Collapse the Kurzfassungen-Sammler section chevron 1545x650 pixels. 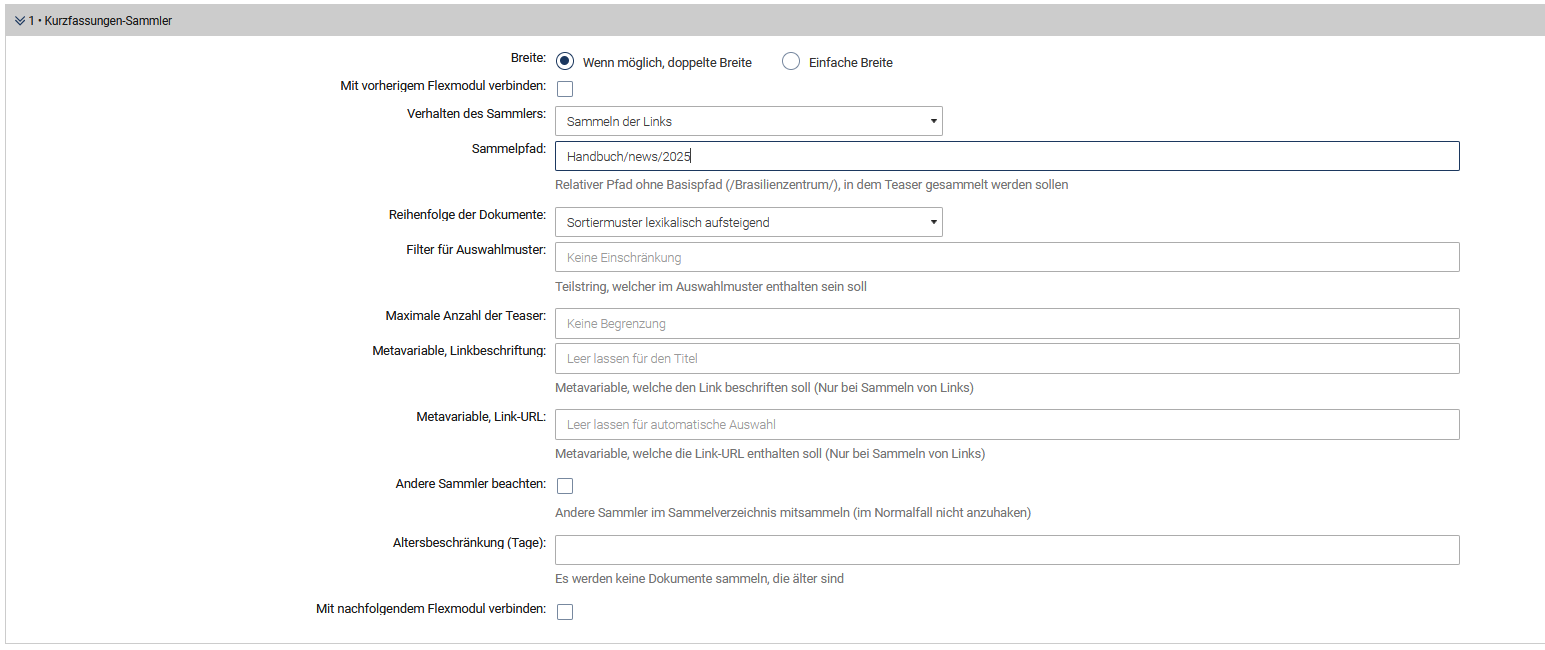[20, 20]
